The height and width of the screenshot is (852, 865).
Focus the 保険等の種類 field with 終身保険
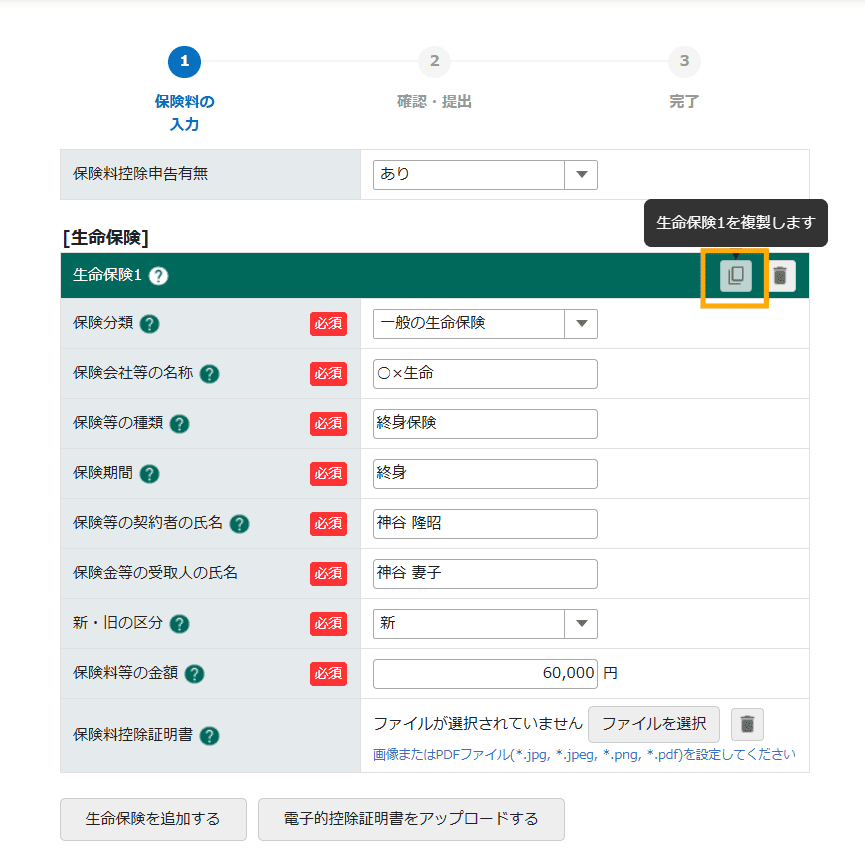coord(485,424)
